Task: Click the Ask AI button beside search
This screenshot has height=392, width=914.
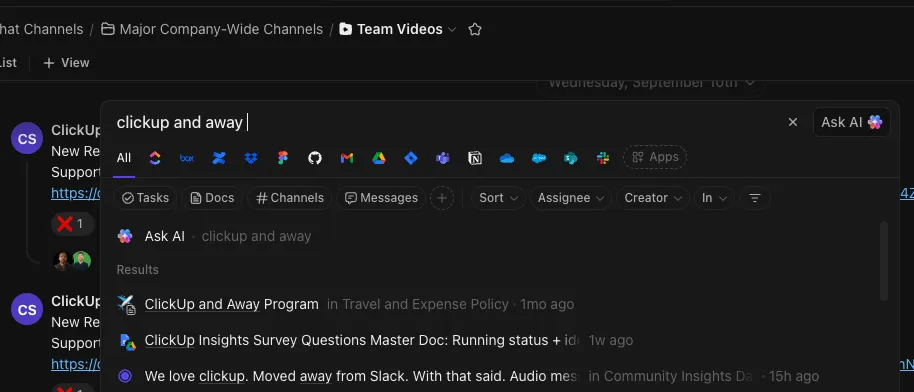Action: pos(852,122)
